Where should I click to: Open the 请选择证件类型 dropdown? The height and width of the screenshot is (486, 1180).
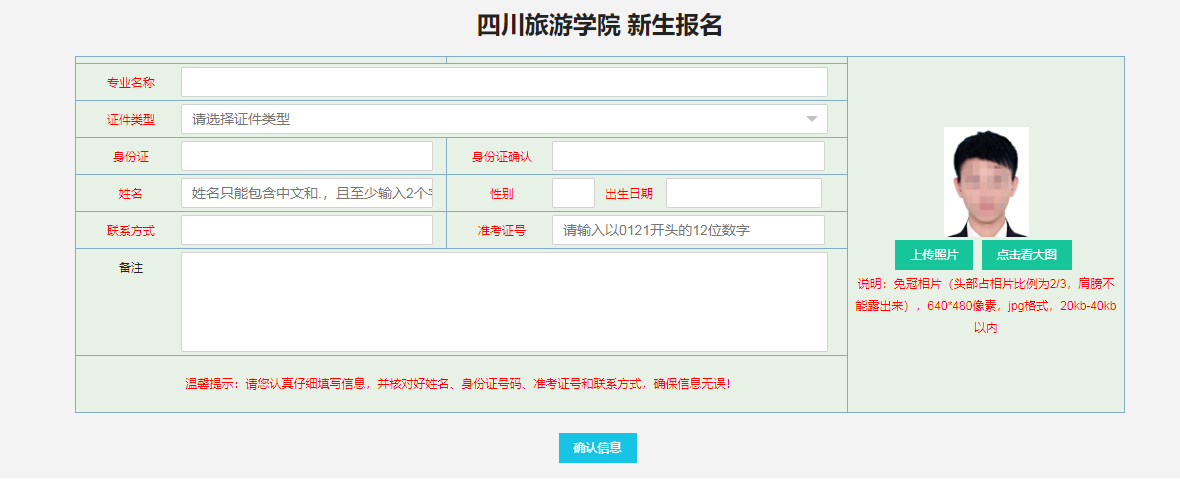(x=504, y=119)
